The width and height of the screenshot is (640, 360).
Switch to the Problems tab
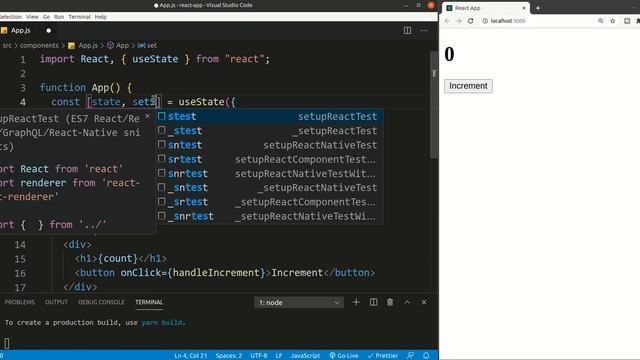click(x=20, y=302)
